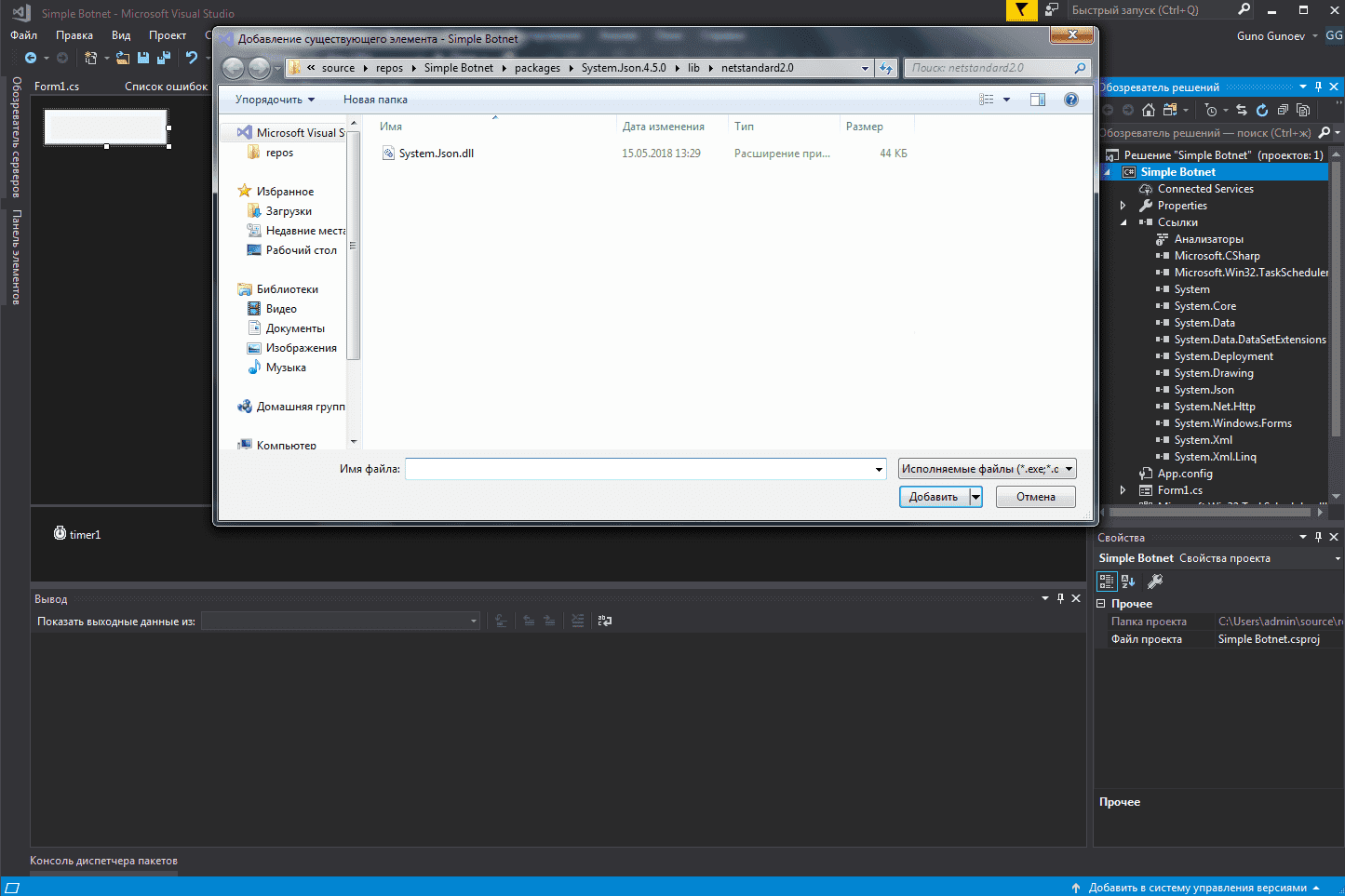The image size is (1345, 896).
Task: Click Home icon in Solution Explorer toolbar
Action: coord(1149,110)
